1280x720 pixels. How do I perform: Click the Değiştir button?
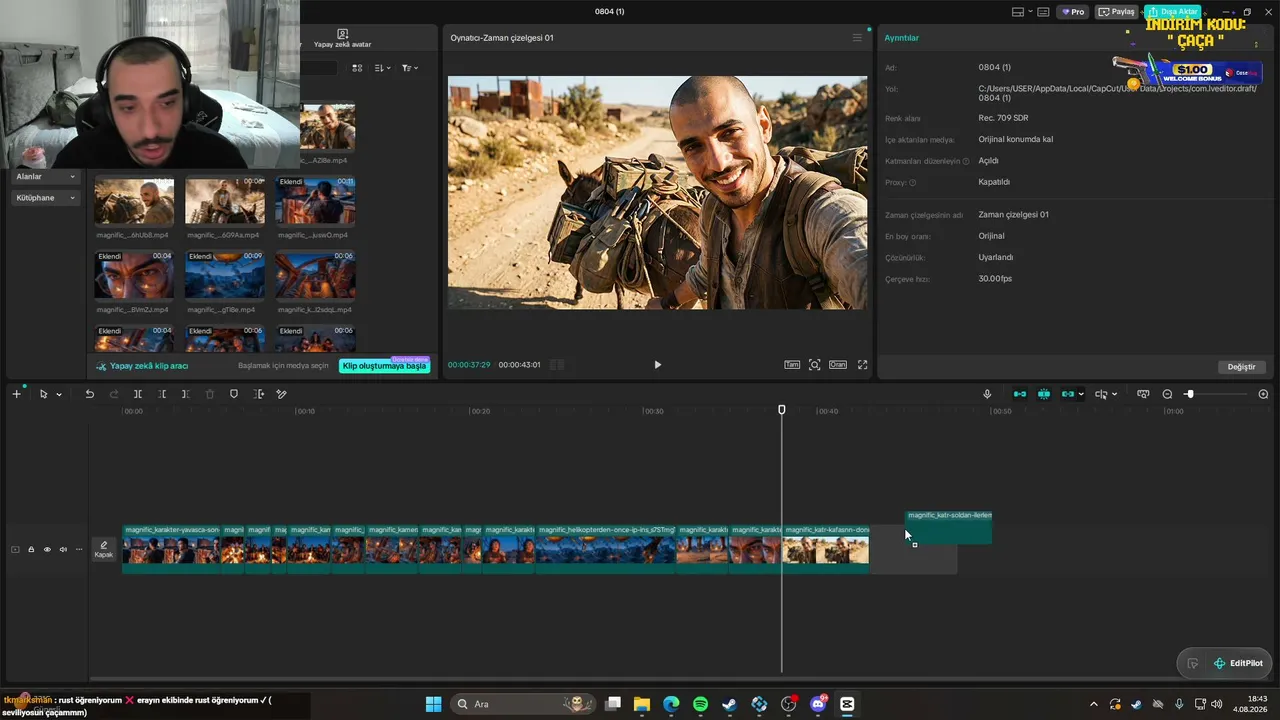point(1241,367)
